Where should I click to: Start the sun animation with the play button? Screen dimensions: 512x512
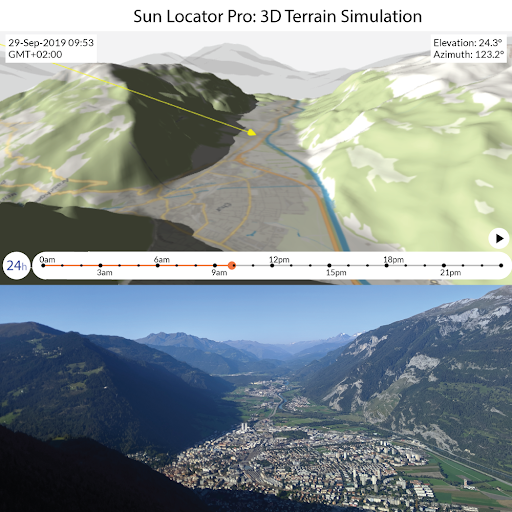point(499,238)
